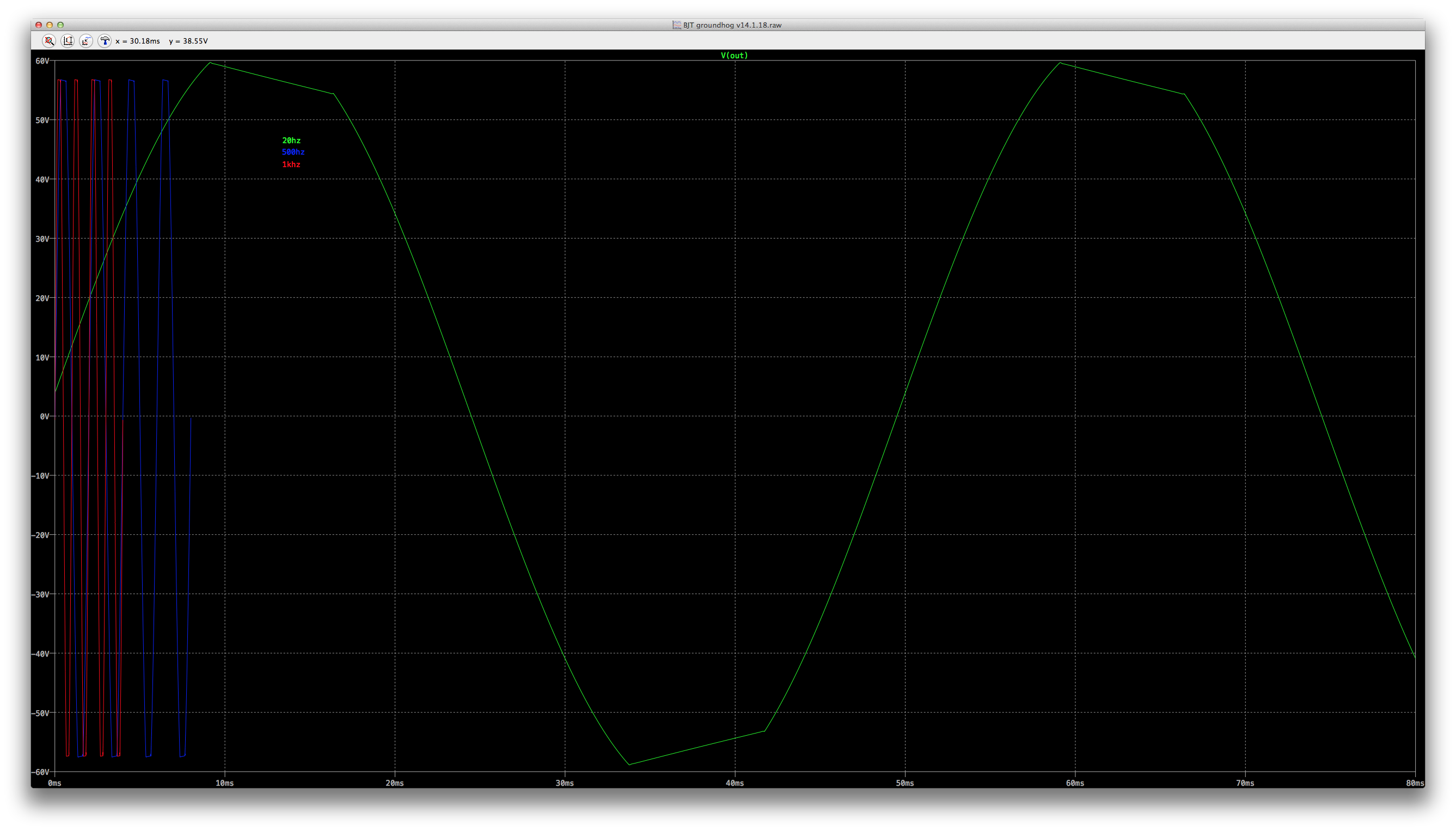Click the 20V vertical axis label

tap(42, 298)
